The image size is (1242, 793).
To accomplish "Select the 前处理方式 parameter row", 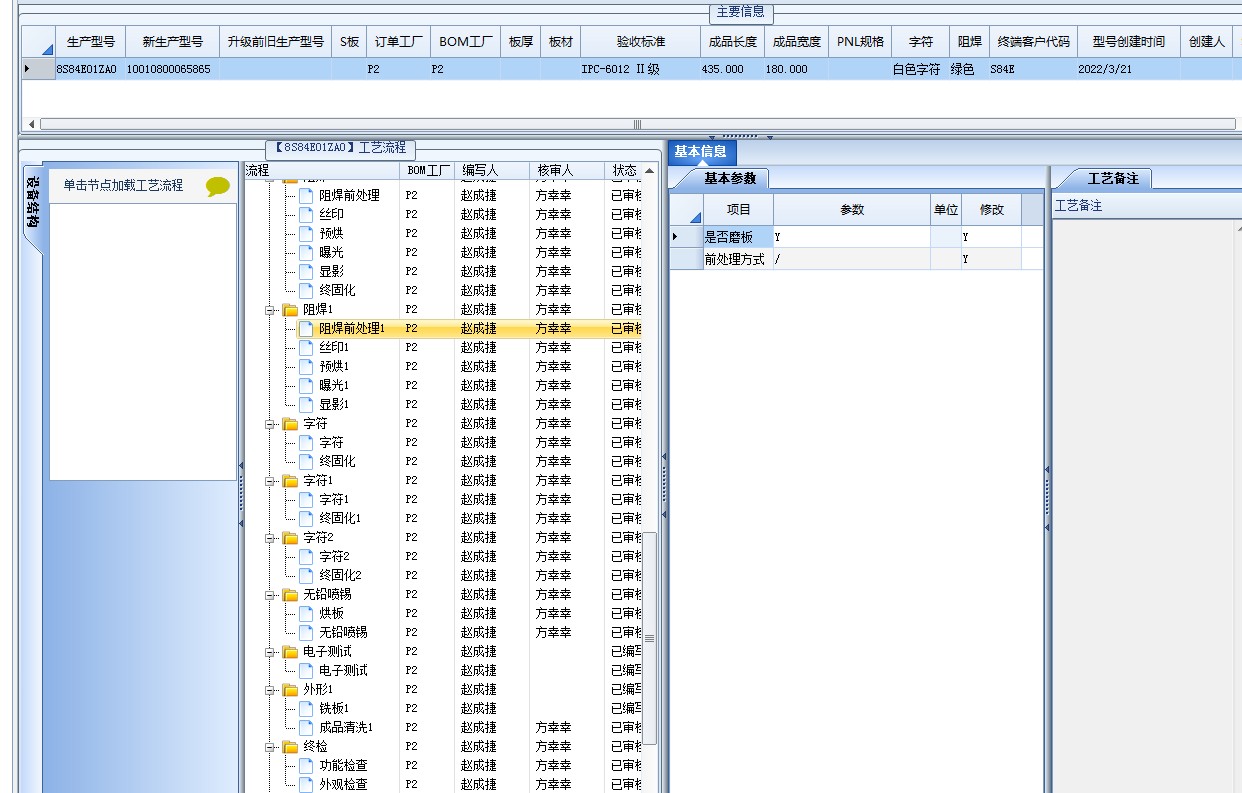I will point(856,259).
